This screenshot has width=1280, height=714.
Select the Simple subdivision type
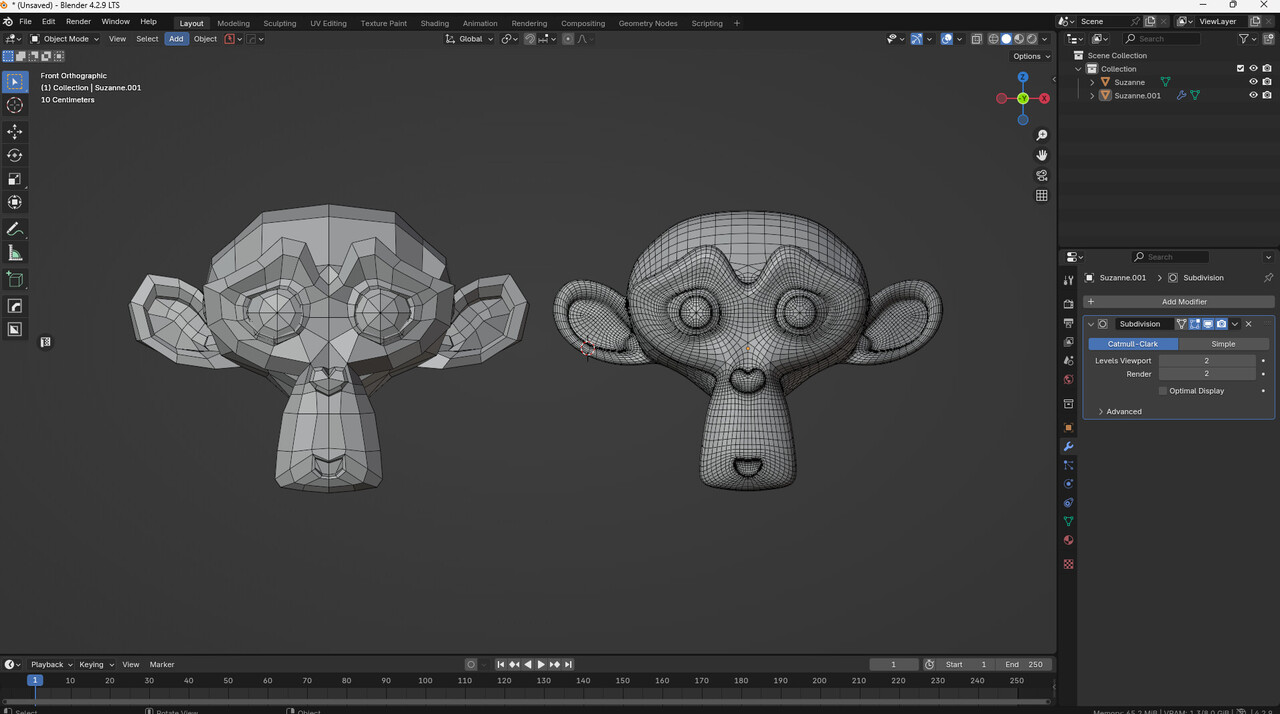(x=1223, y=343)
